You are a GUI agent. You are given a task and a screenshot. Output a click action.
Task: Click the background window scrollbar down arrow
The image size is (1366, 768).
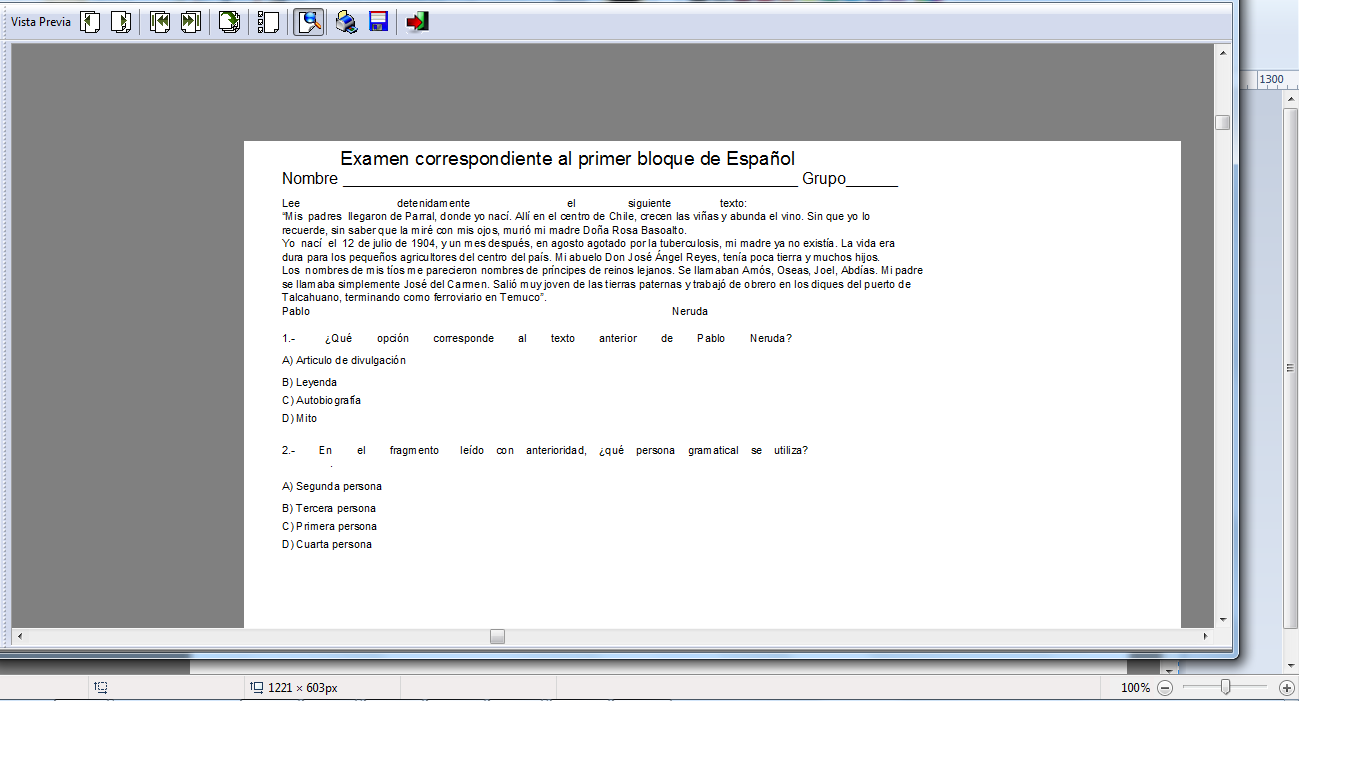coord(1291,666)
